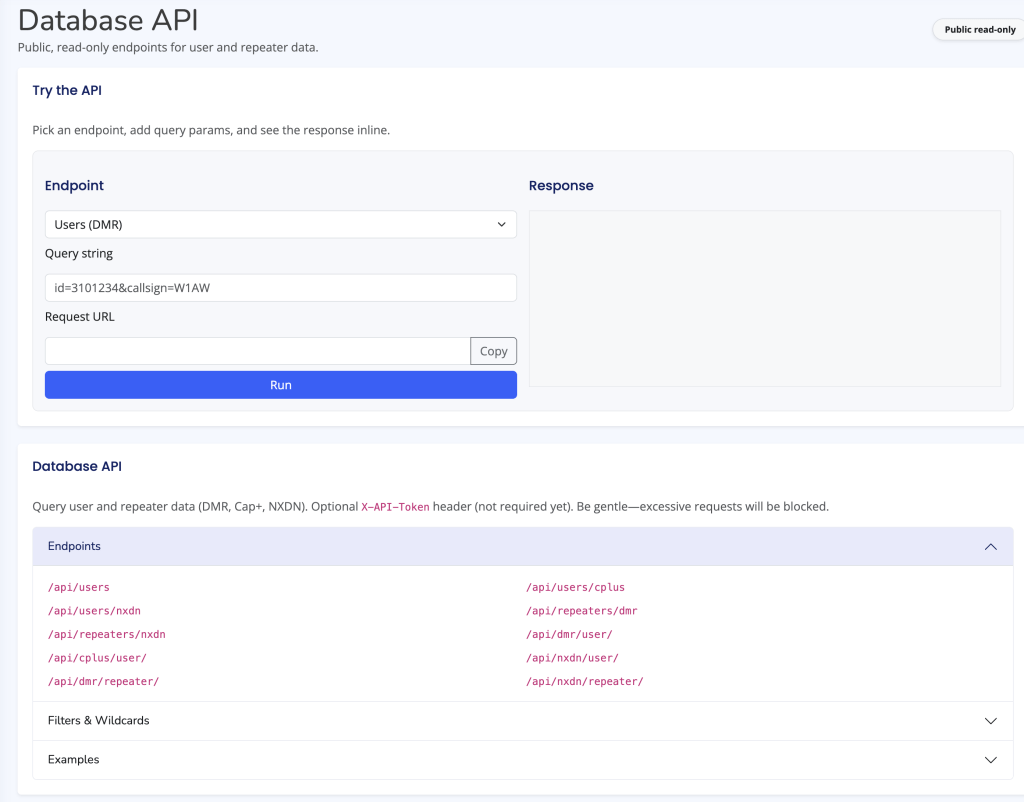
Task: Open the Users (DMR) endpoint dropdown
Action: point(280,225)
